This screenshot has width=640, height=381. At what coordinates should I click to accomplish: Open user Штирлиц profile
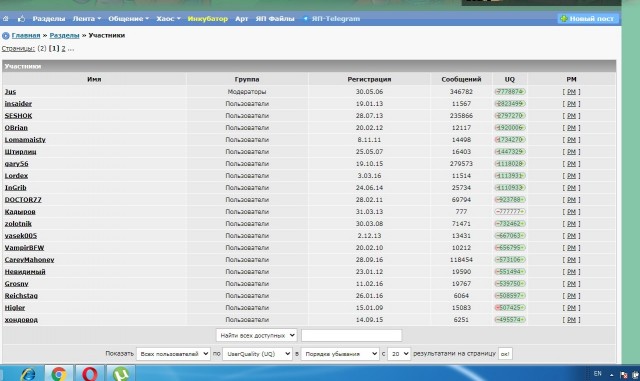20,152
